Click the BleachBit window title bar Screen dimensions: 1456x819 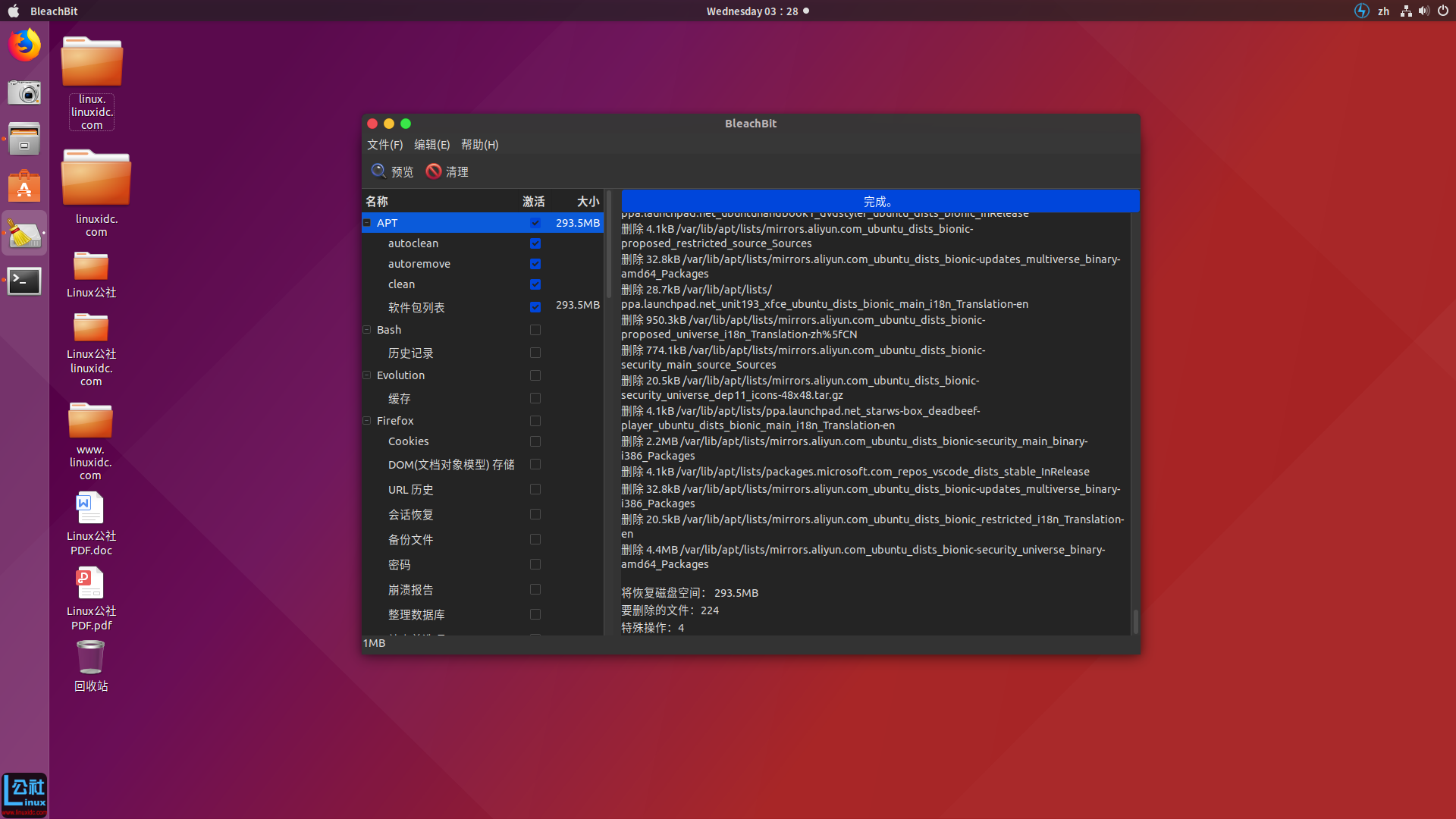751,124
